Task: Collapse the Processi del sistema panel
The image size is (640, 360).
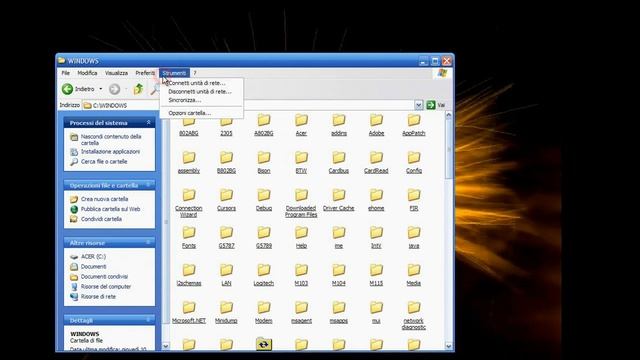Action: click(148, 122)
